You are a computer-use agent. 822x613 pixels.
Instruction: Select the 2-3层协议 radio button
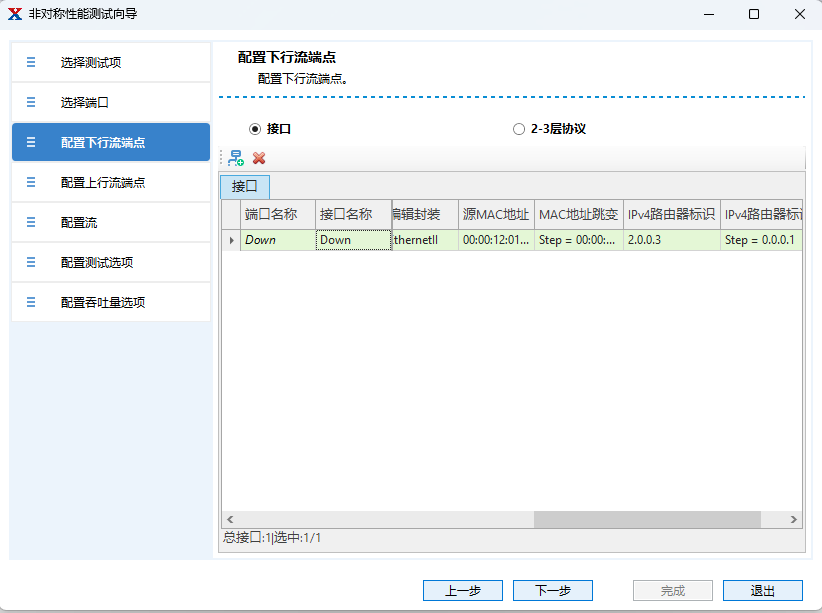518,129
